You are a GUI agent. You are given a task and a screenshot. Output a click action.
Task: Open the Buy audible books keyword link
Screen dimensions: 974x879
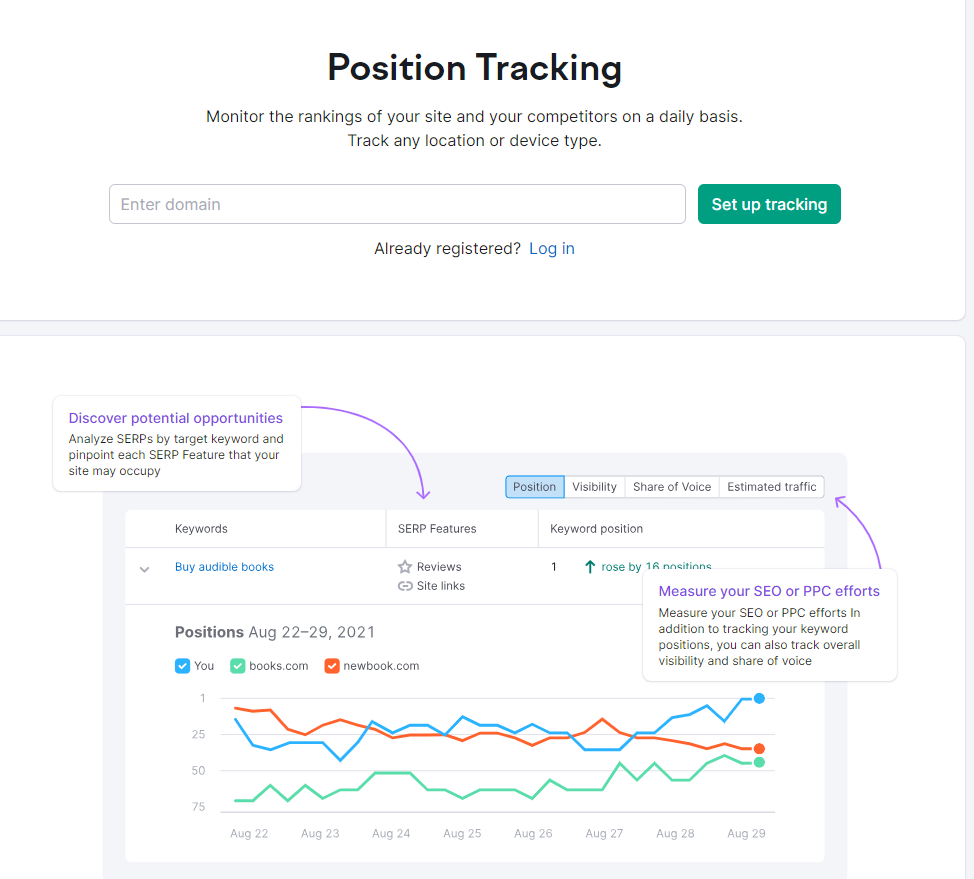point(224,567)
